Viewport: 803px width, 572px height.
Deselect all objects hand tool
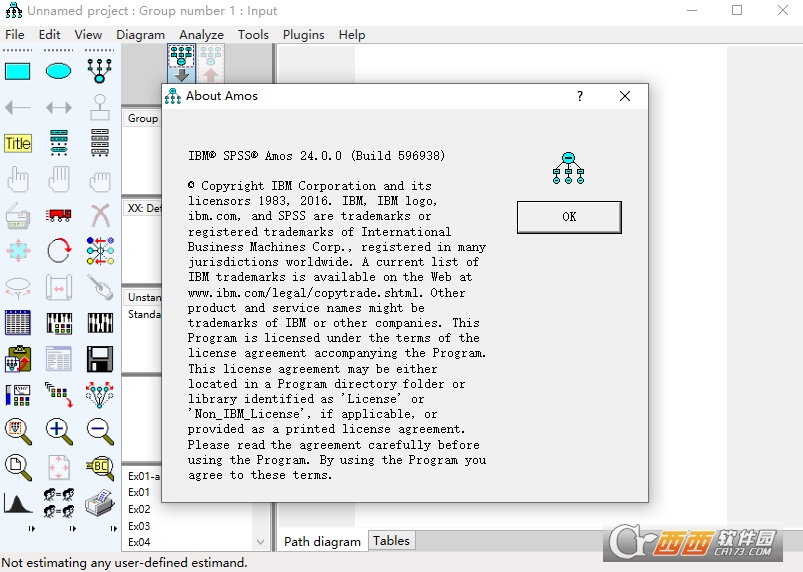99,180
